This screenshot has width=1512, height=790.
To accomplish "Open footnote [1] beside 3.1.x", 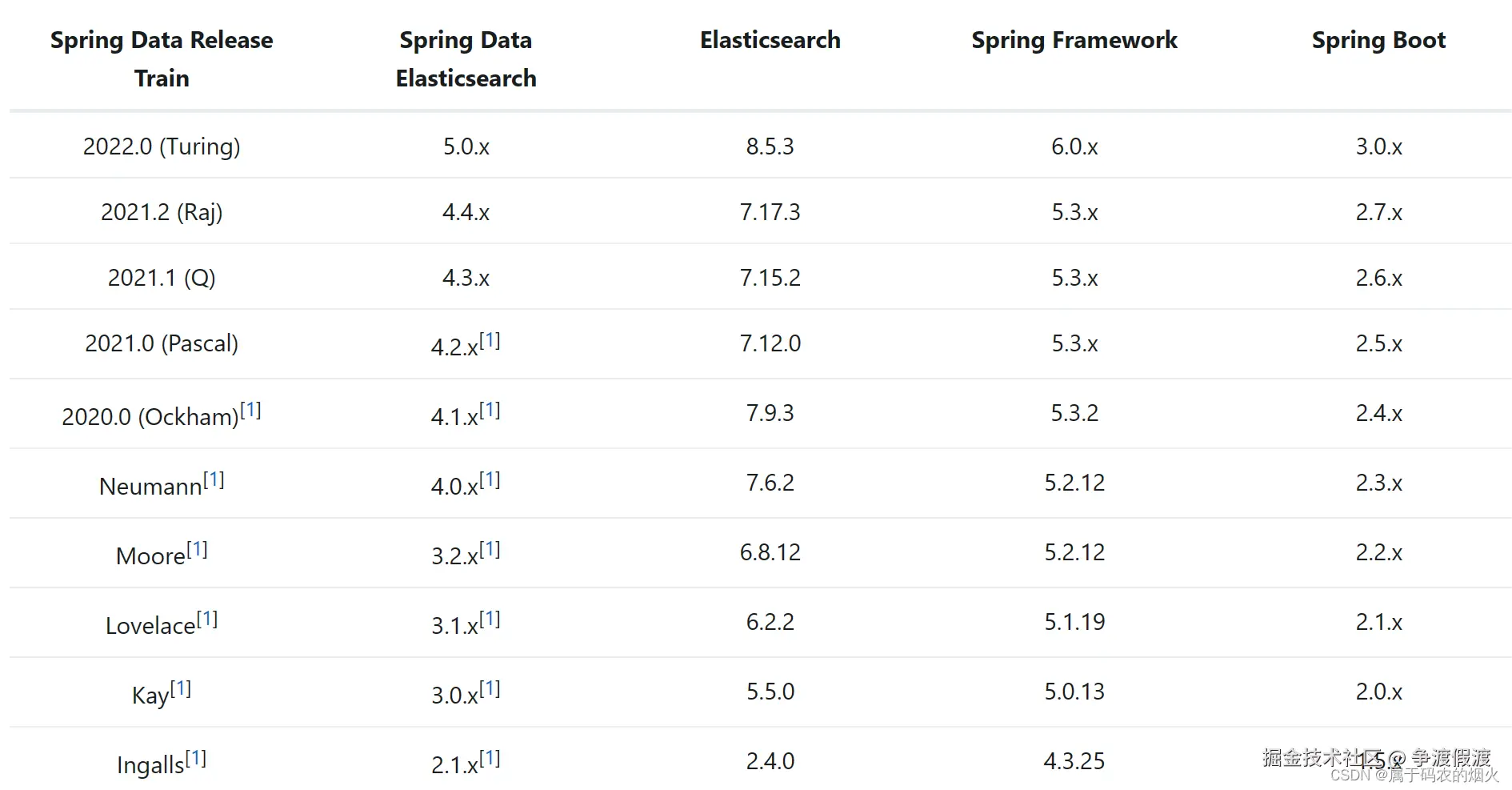I will [x=490, y=620].
